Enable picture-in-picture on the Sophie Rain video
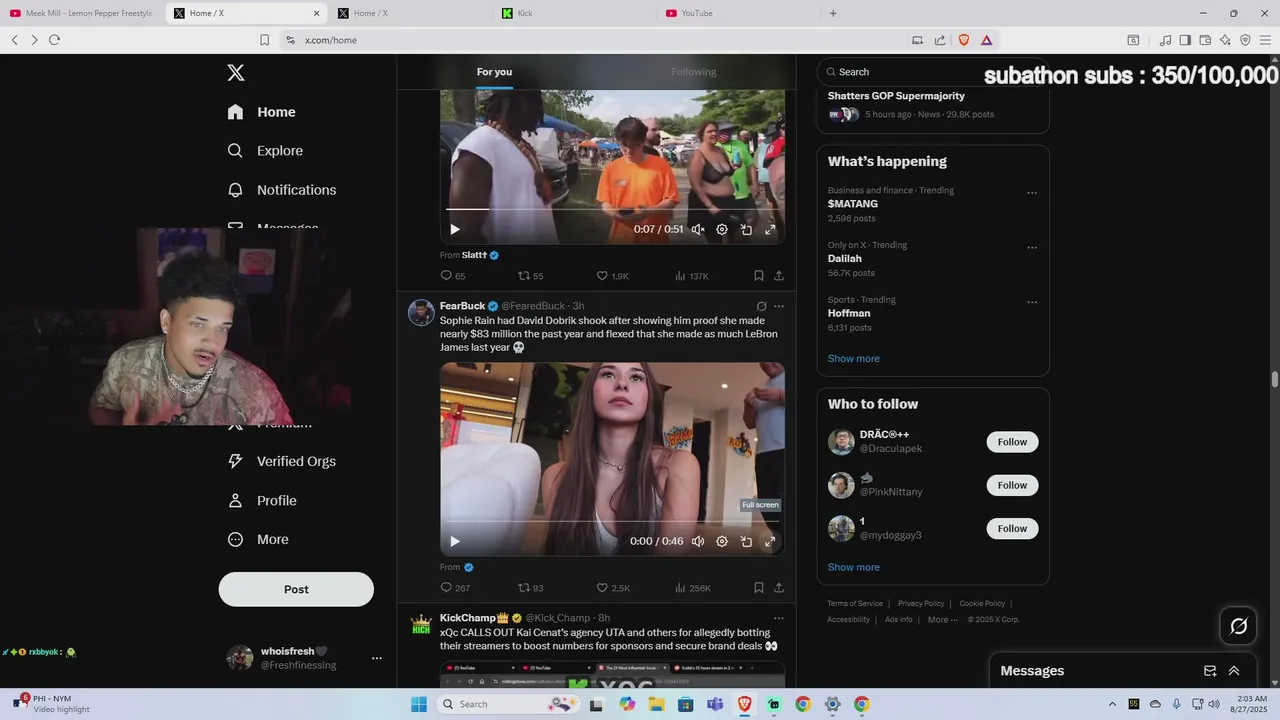Screen dimensions: 1280x720 (746, 541)
